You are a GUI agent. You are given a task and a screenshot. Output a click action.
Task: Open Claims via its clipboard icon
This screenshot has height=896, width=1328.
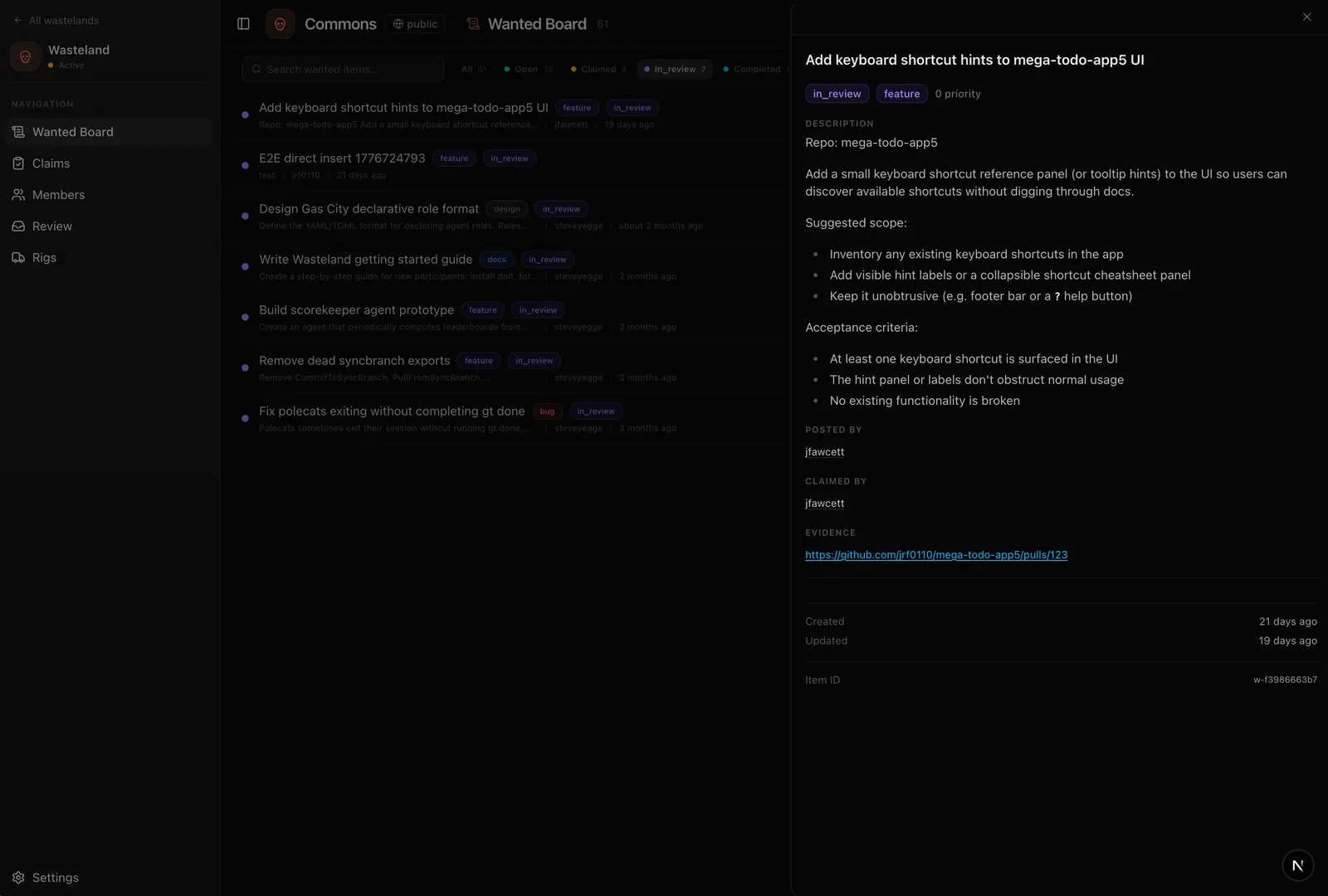tap(18, 163)
